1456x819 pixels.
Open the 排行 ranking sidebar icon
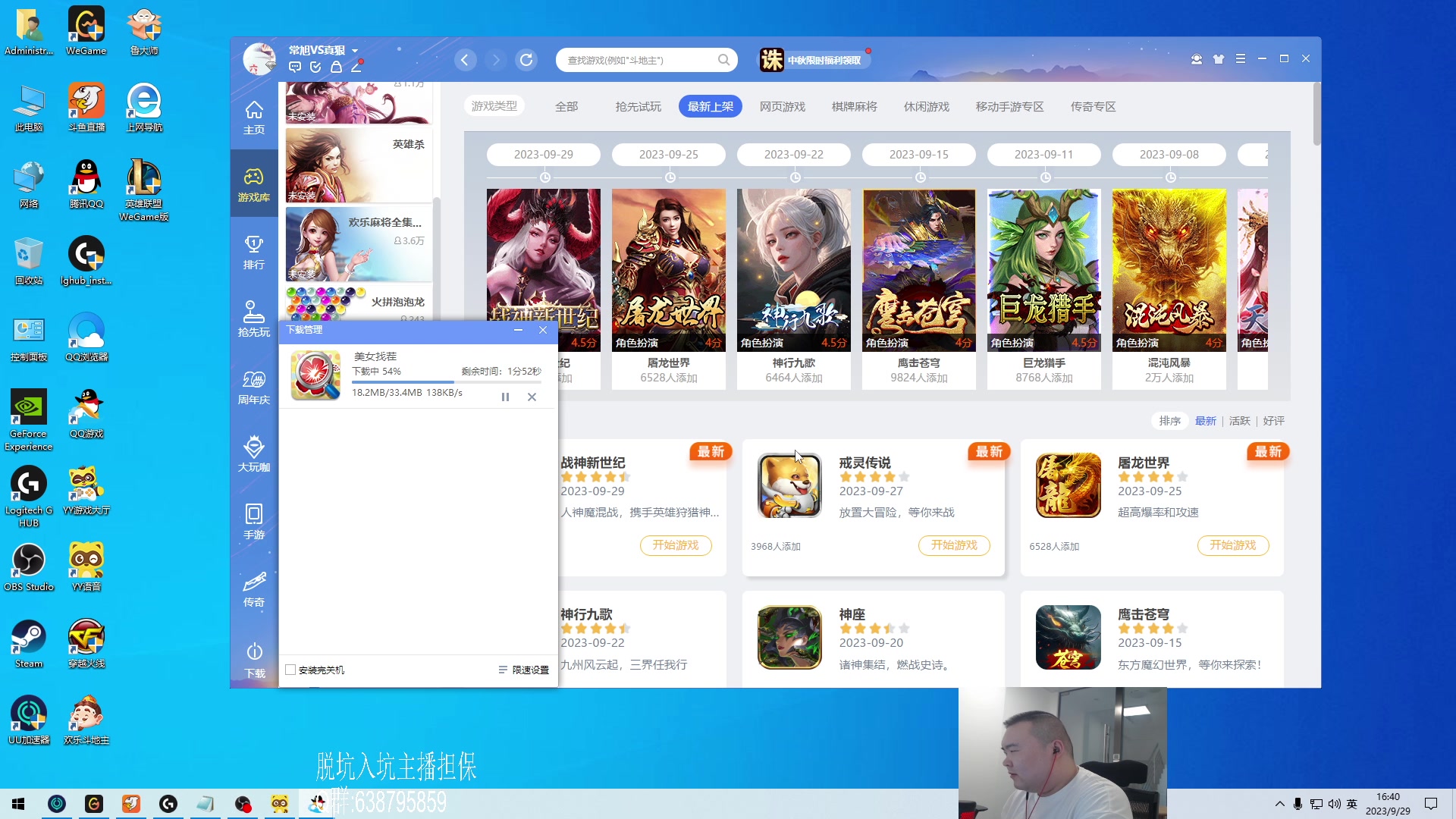pyautogui.click(x=254, y=253)
